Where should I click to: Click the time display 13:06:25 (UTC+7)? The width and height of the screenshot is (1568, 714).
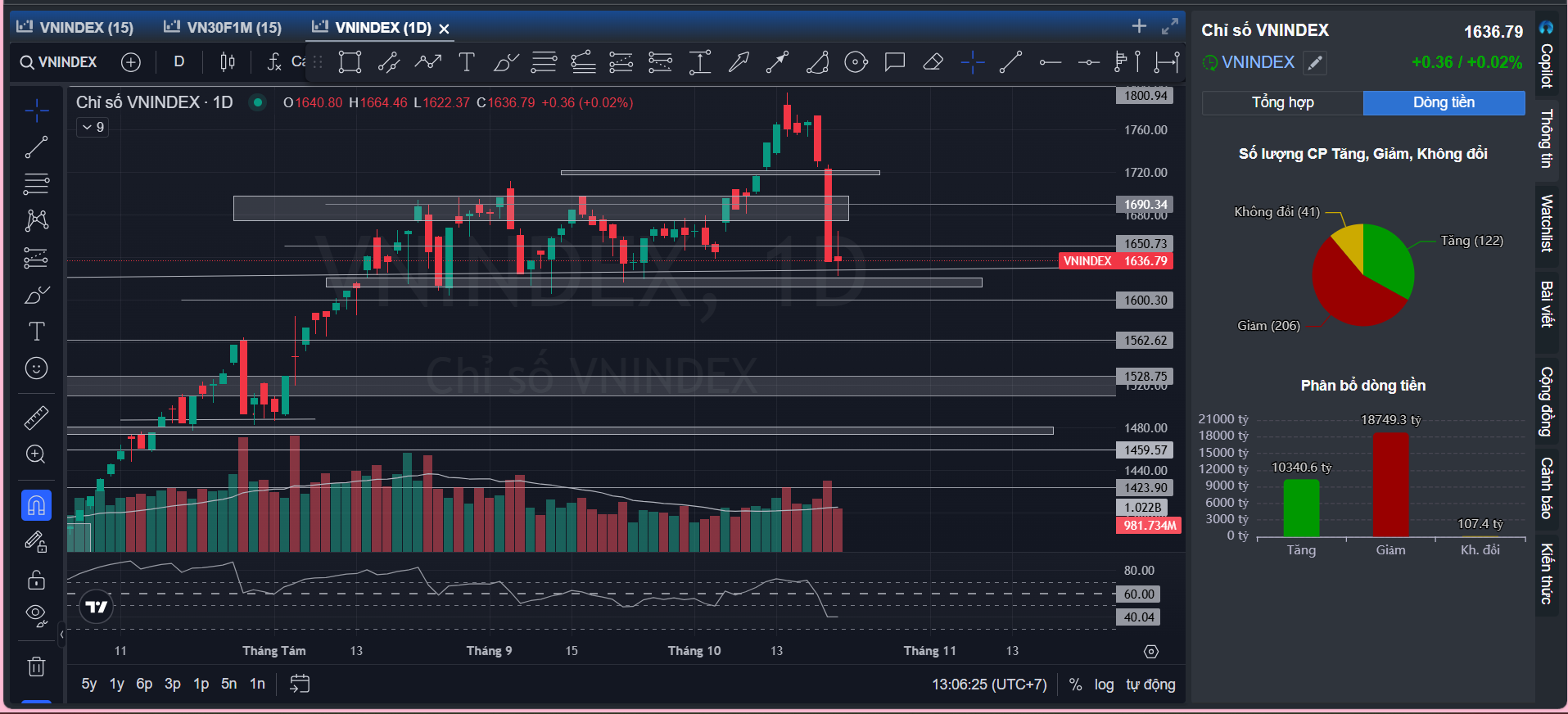(x=989, y=685)
